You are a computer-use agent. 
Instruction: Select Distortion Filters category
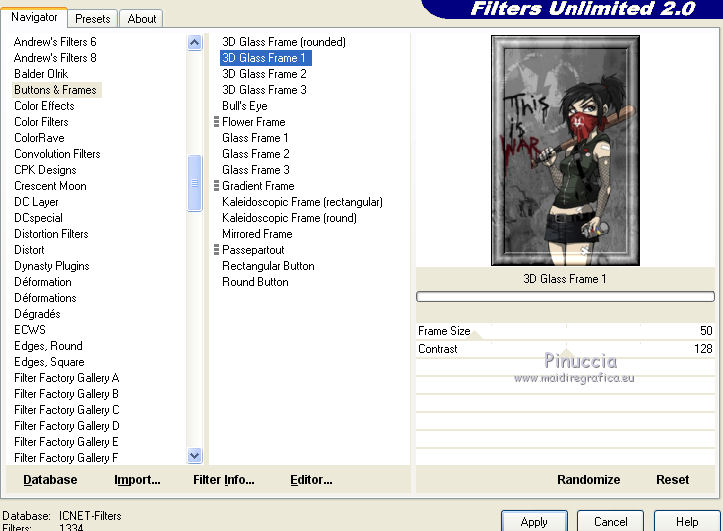[x=51, y=234]
